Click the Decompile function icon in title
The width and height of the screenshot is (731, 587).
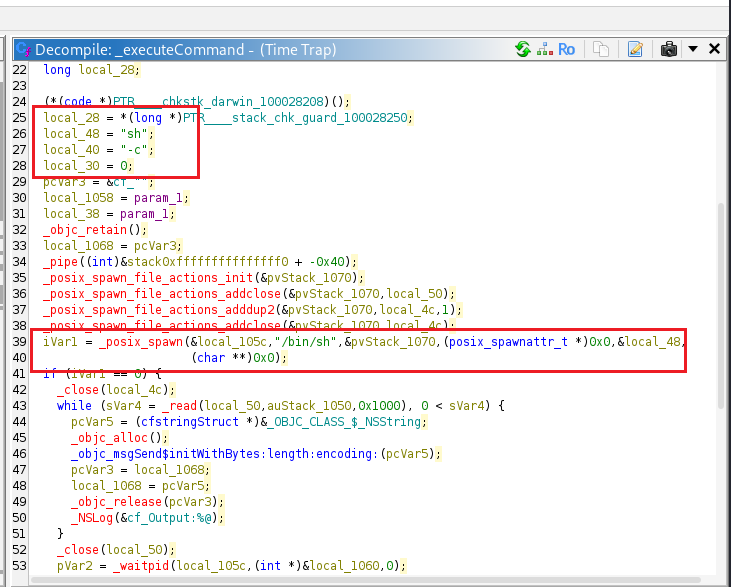point(22,50)
